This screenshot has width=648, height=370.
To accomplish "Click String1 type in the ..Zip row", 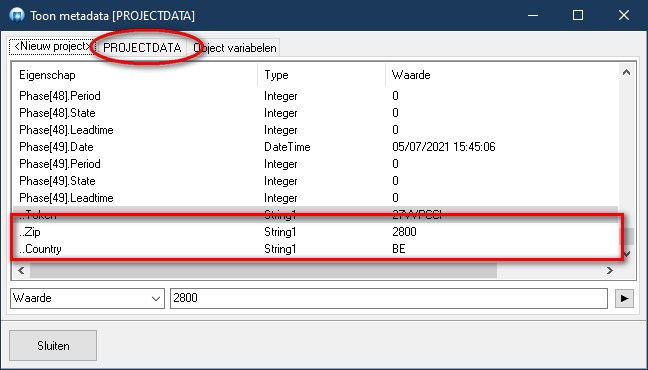I will pos(280,232).
